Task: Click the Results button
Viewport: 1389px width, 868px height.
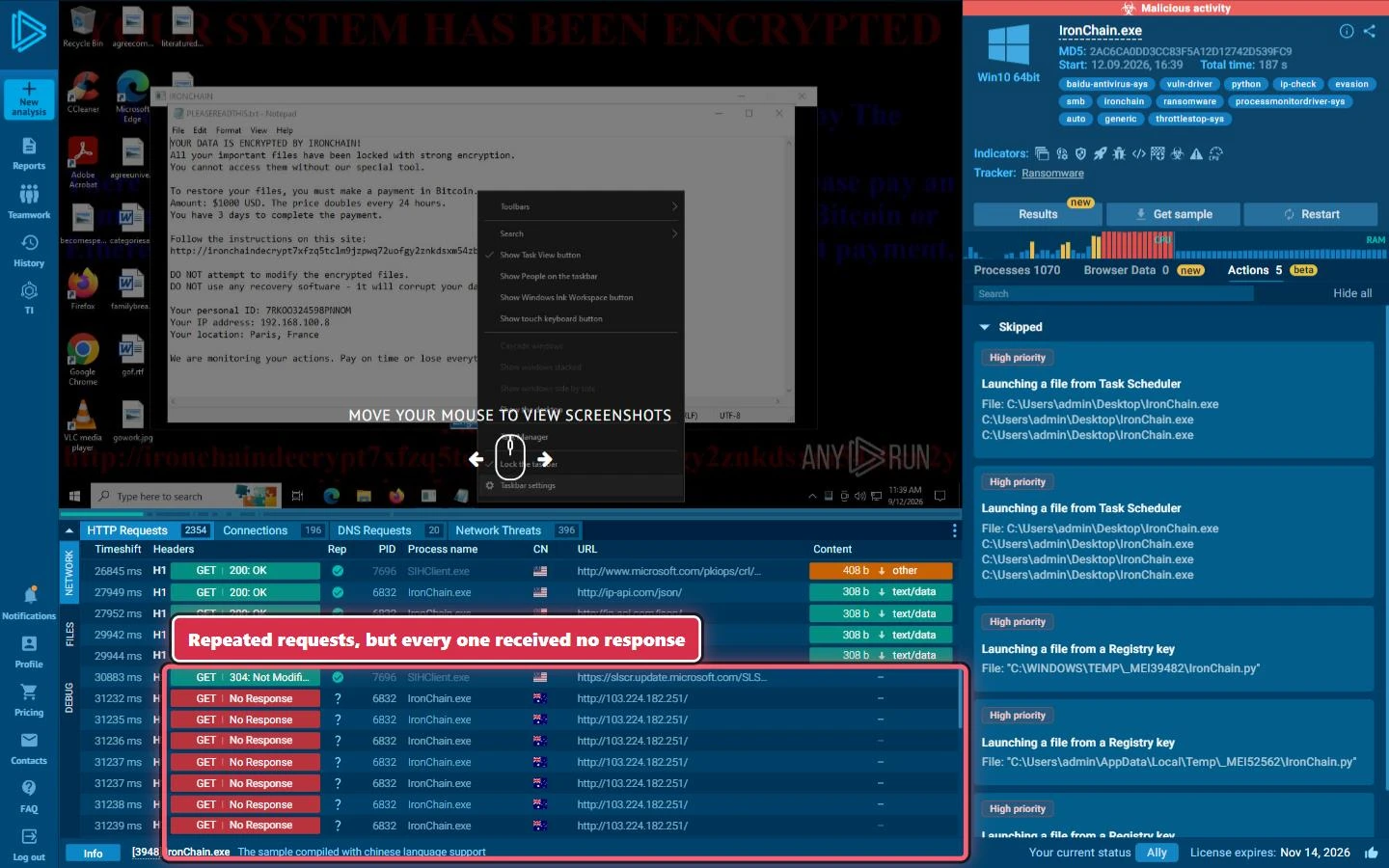Action: pos(1038,214)
